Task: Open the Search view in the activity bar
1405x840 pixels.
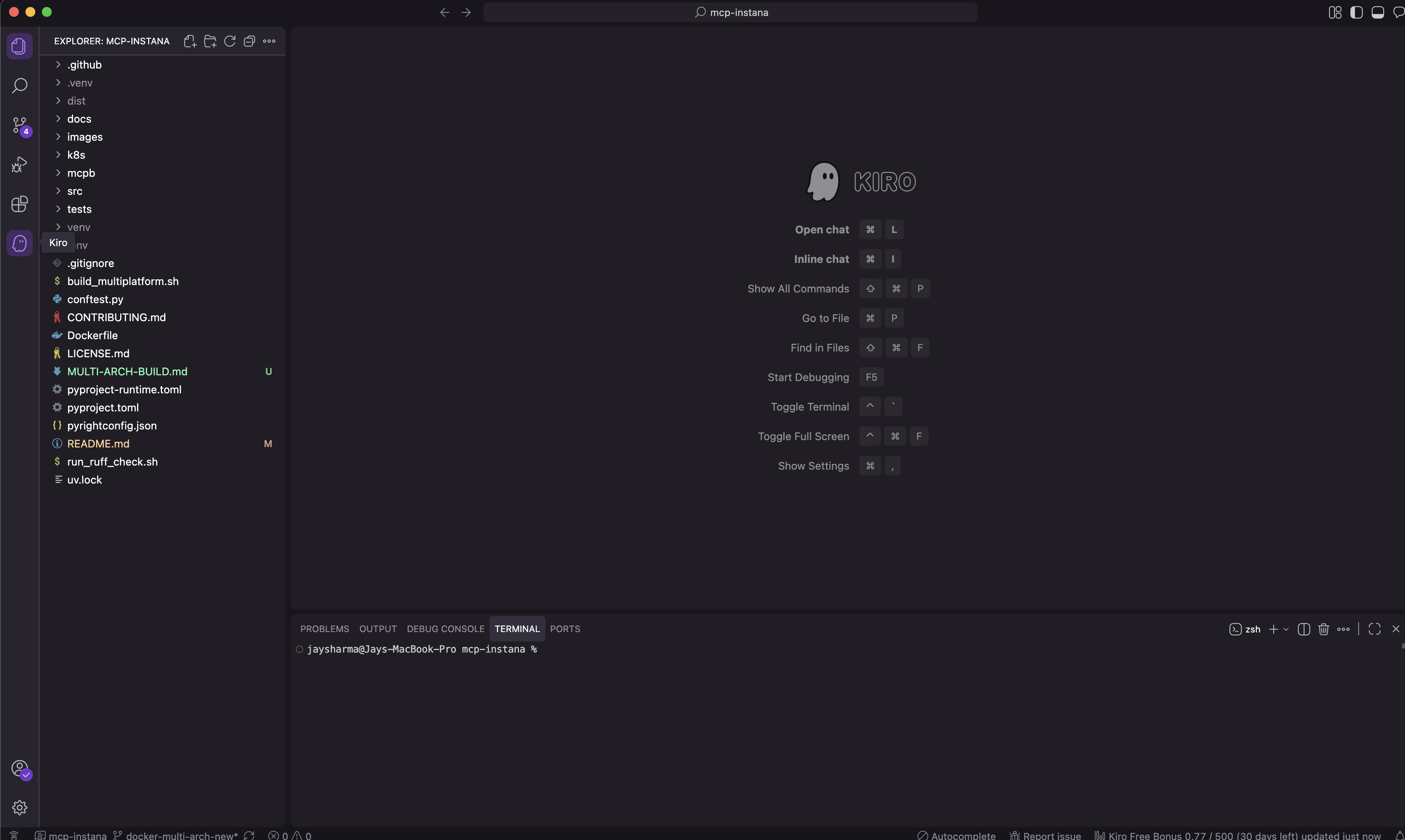Action: (x=19, y=86)
